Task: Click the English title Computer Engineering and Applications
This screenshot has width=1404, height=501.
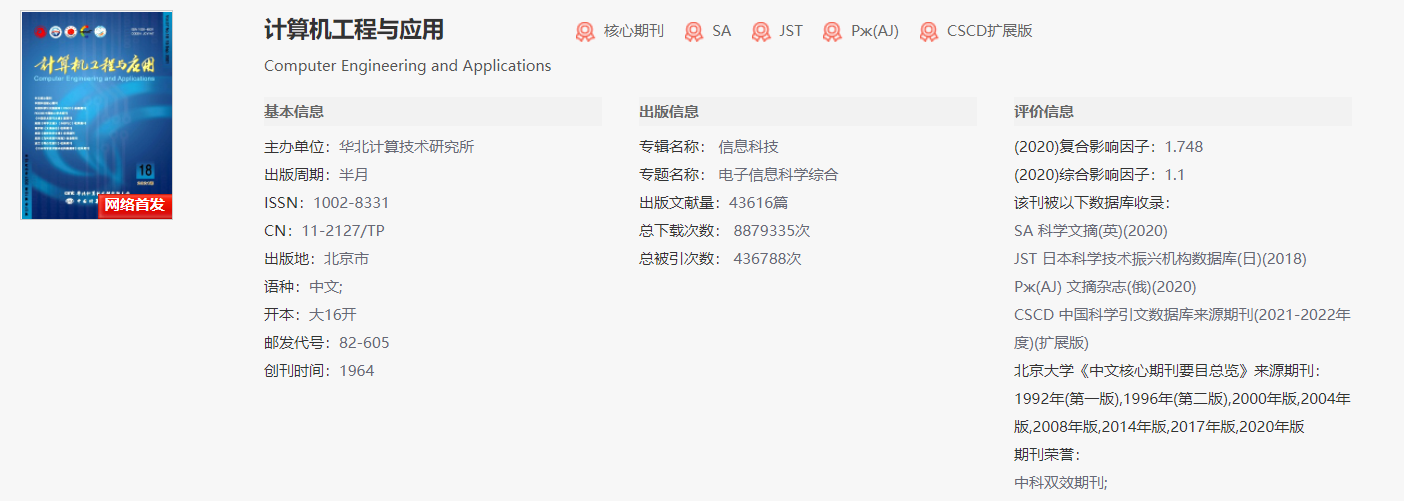Action: point(408,66)
